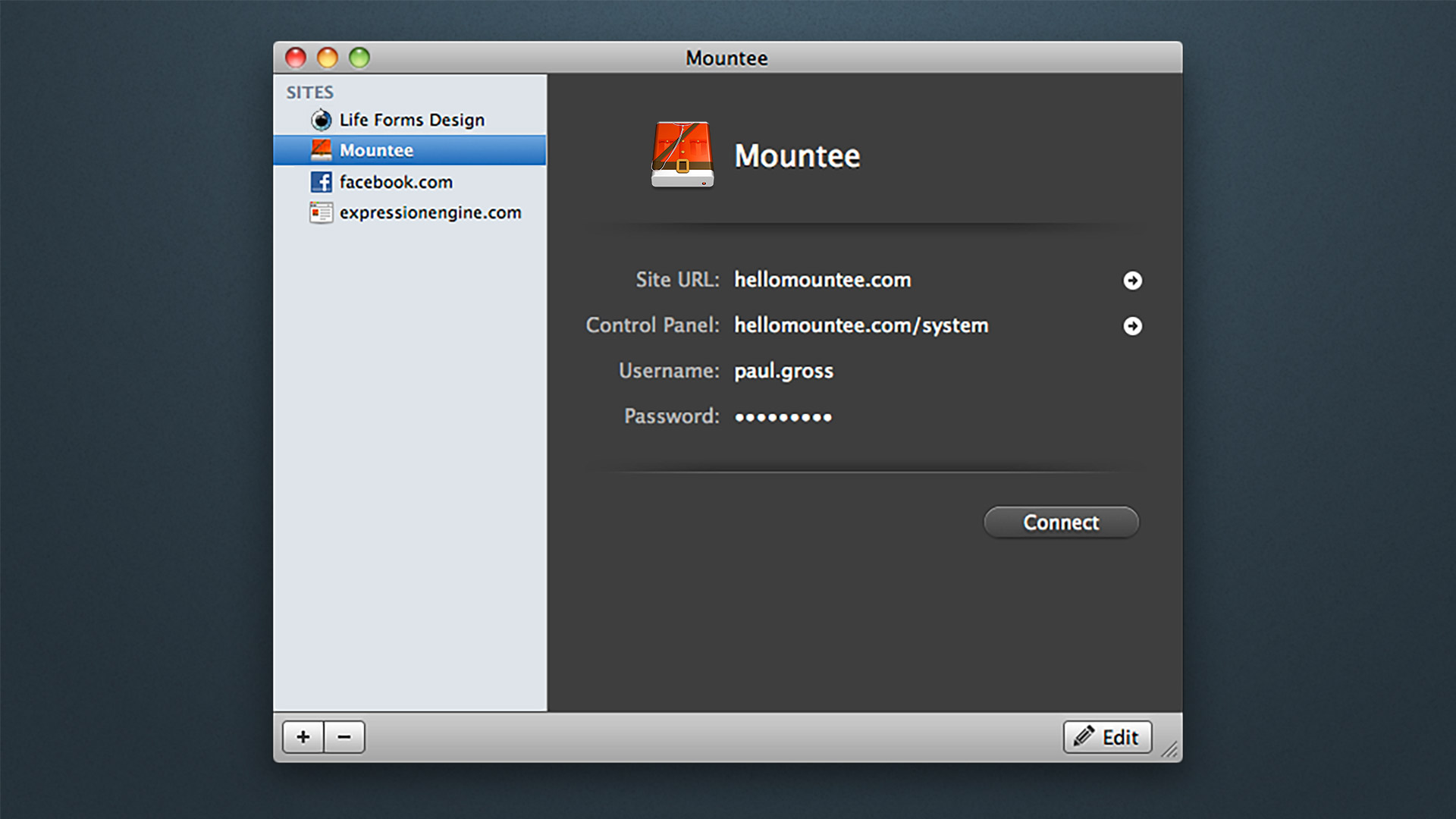Open Control Panel with its arrow button
Viewport: 1456px width, 819px height.
1132,326
